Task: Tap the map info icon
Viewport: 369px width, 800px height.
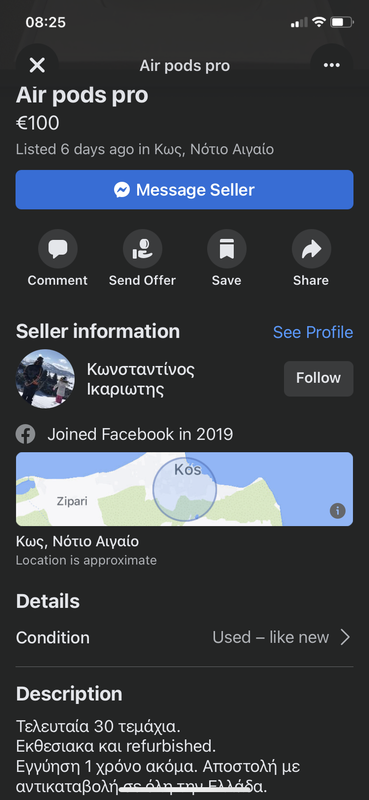Action: pos(337,510)
